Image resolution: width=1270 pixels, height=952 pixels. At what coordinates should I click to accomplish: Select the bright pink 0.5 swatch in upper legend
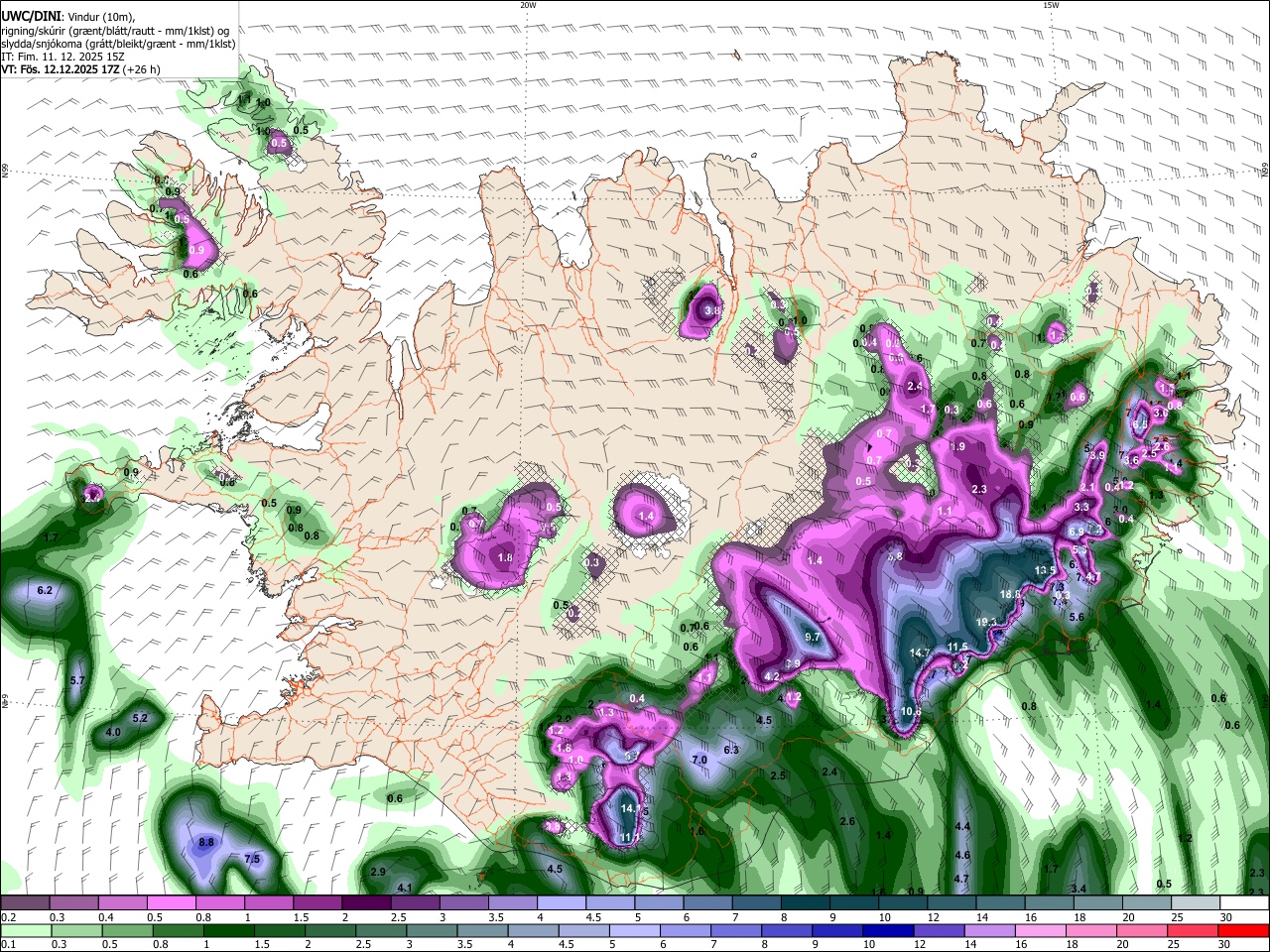[171, 903]
